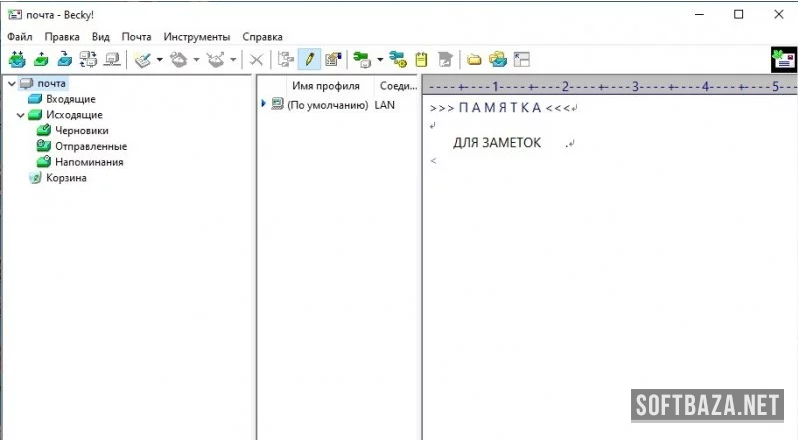Click the Receive mail toolbar icon
The image size is (798, 440).
click(x=17, y=60)
